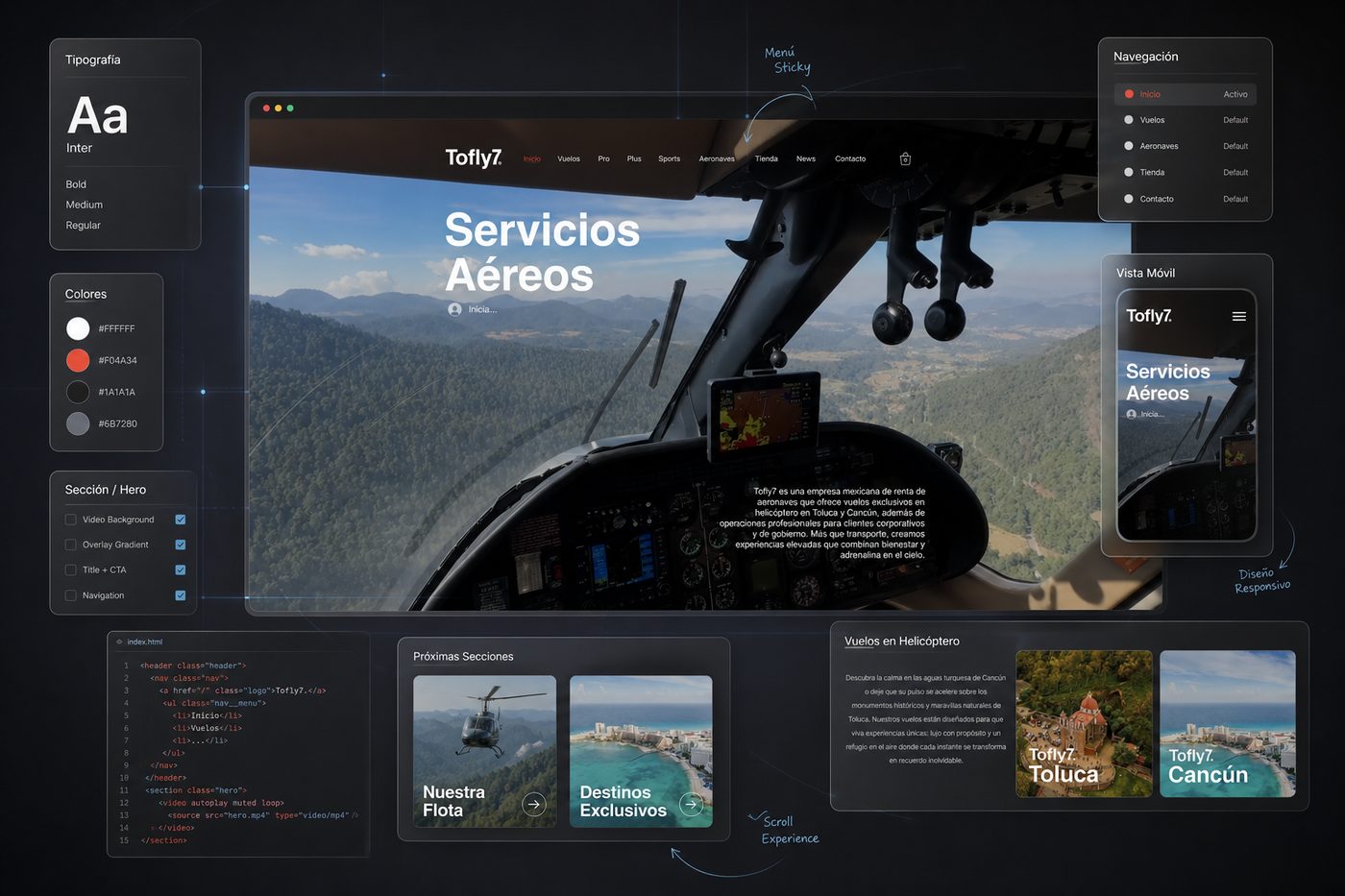Tap the Tofly7 logo in the mobile preview

tap(1149, 316)
